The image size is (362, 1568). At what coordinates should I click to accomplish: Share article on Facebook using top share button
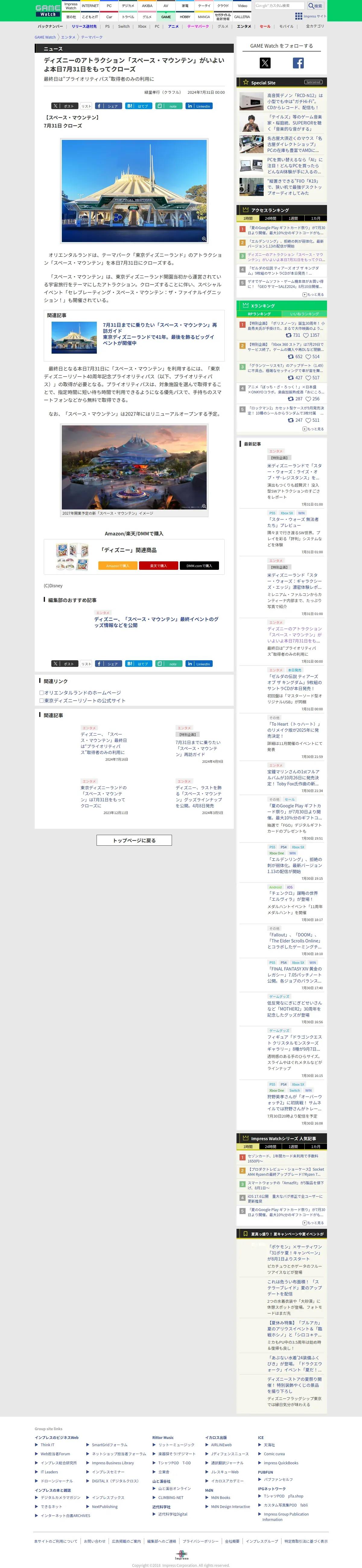coord(108,106)
